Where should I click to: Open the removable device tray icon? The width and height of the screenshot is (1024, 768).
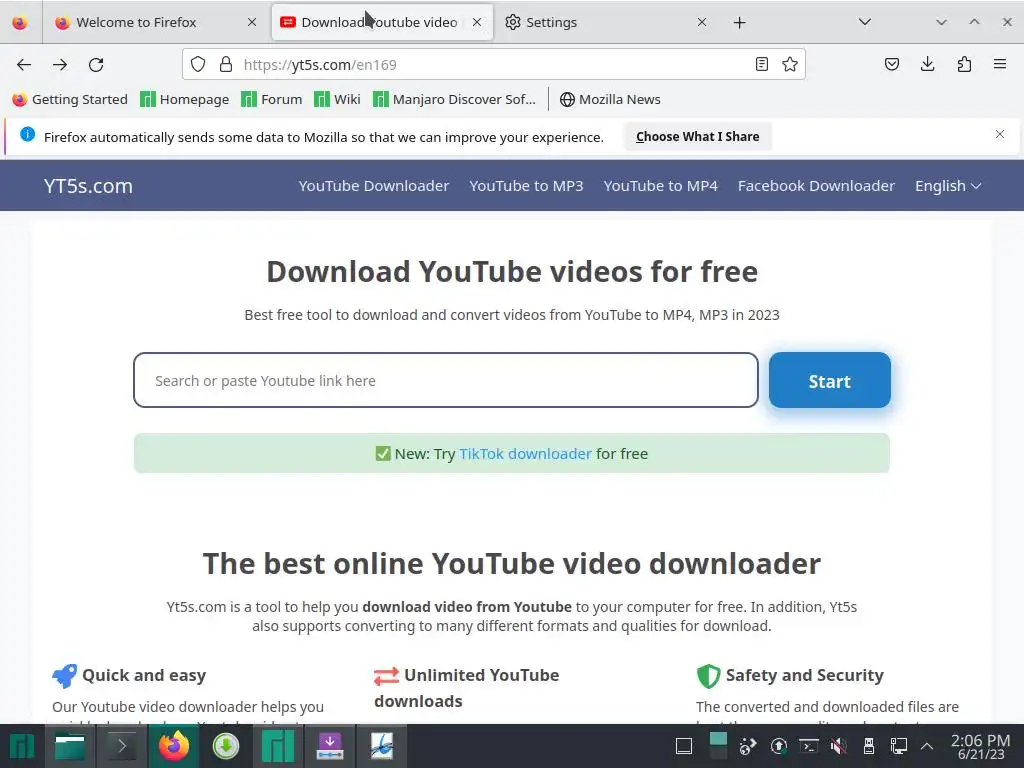(869, 746)
